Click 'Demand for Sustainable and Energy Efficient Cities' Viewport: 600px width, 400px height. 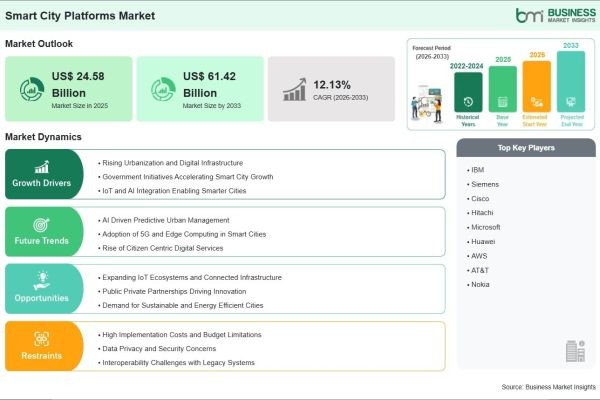pyautogui.click(x=181, y=305)
